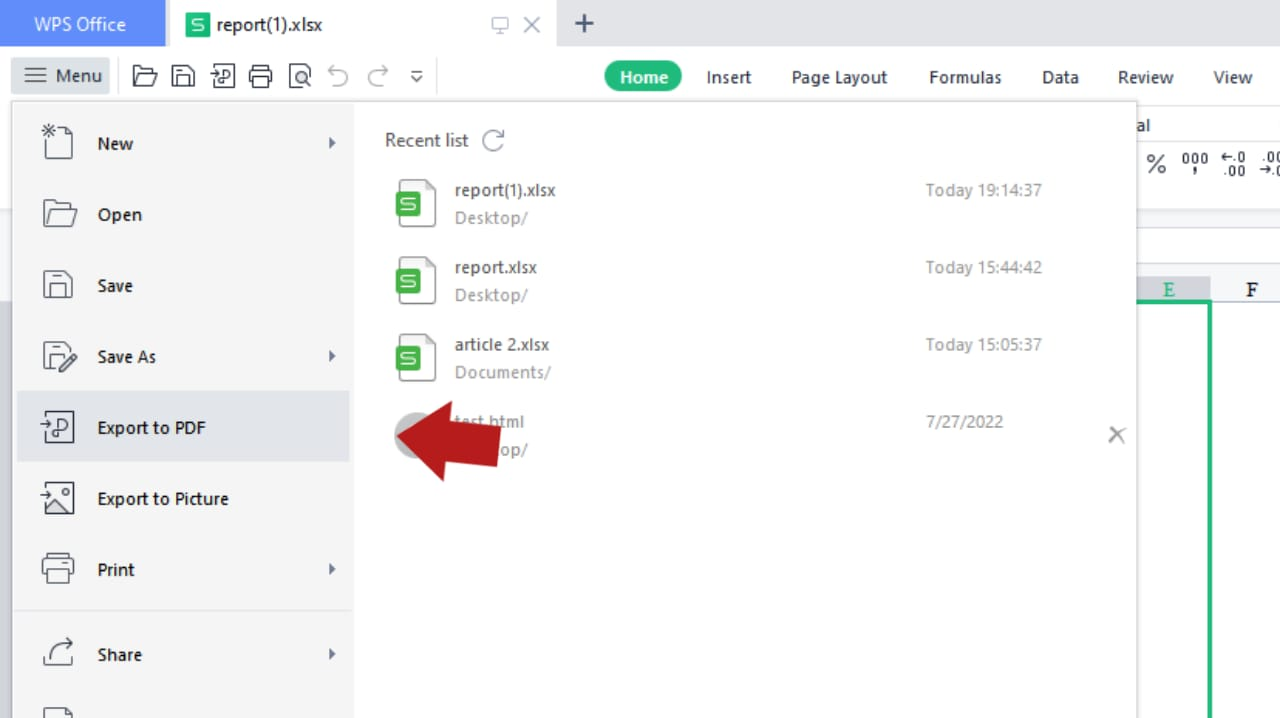Refresh the Recent list

(x=493, y=140)
